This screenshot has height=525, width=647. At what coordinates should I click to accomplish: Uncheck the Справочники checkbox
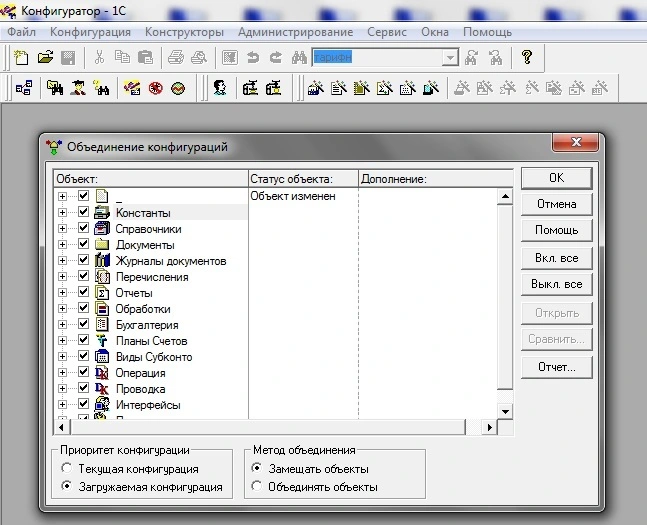[83, 229]
